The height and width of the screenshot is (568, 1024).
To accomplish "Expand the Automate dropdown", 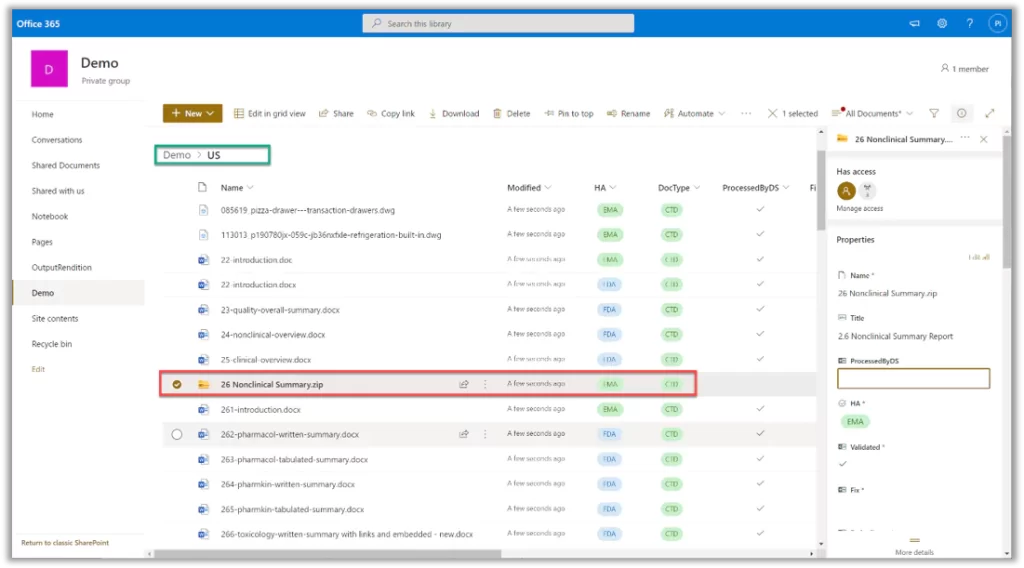I will [x=694, y=114].
